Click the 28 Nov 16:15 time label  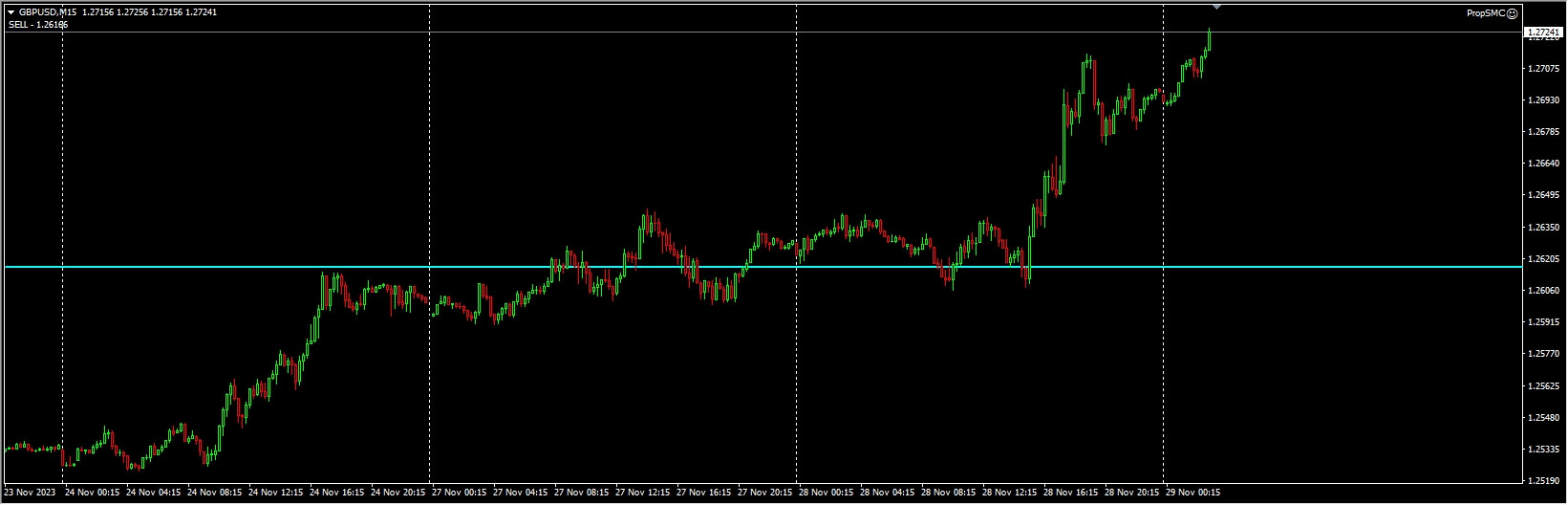point(1072,494)
